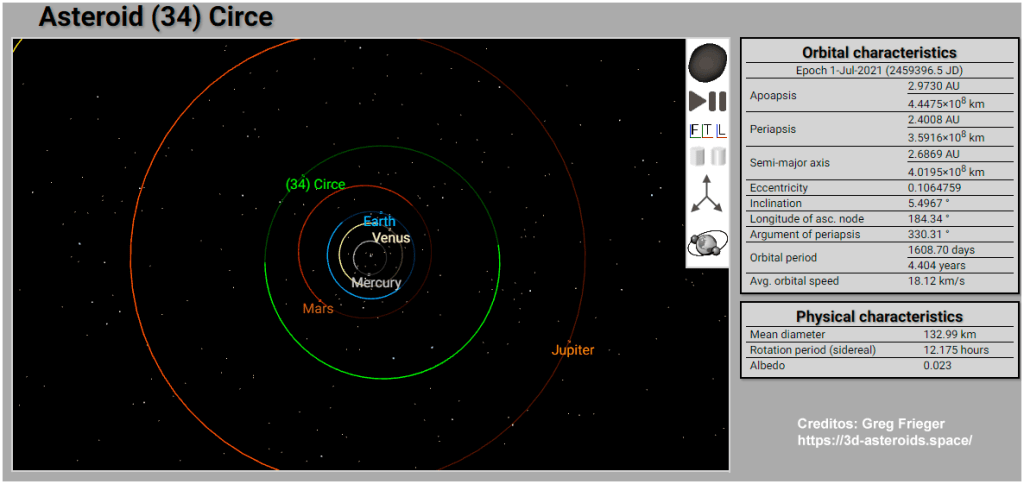The image size is (1024, 484).
Task: Click the planet orbit system icon
Action: click(x=707, y=243)
